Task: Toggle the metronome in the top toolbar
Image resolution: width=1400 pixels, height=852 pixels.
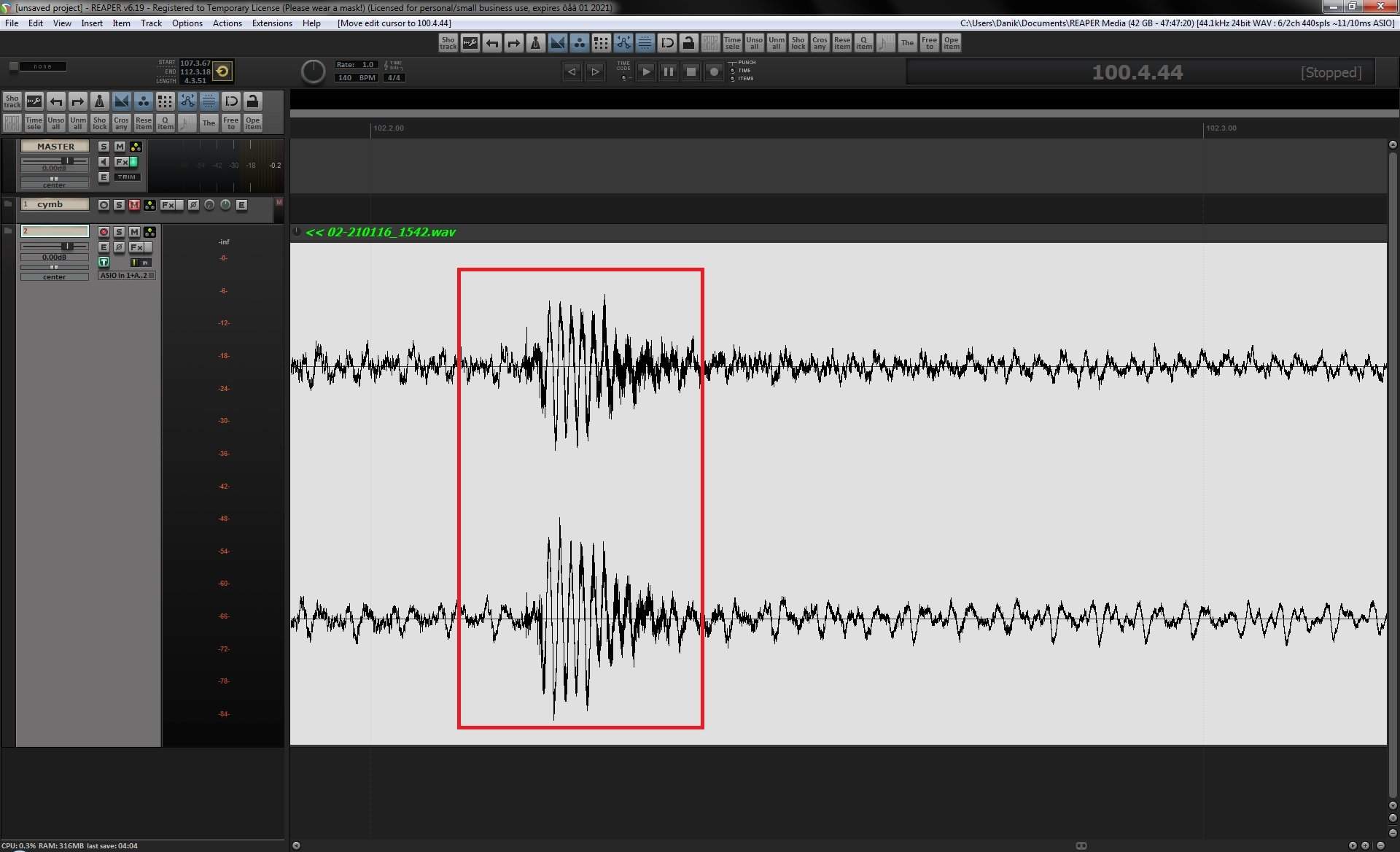Action: (x=535, y=43)
